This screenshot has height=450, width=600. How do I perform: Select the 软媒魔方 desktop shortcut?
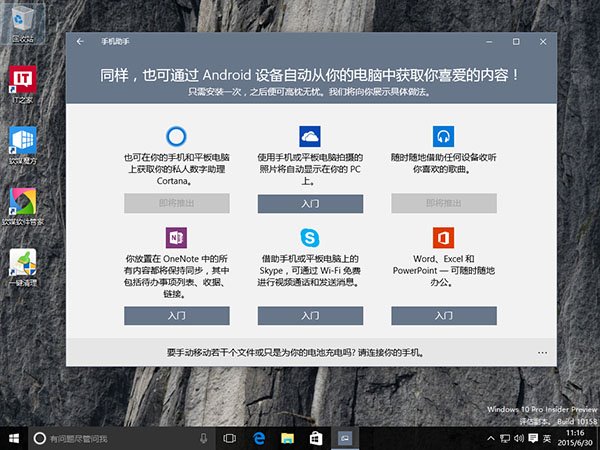click(23, 146)
